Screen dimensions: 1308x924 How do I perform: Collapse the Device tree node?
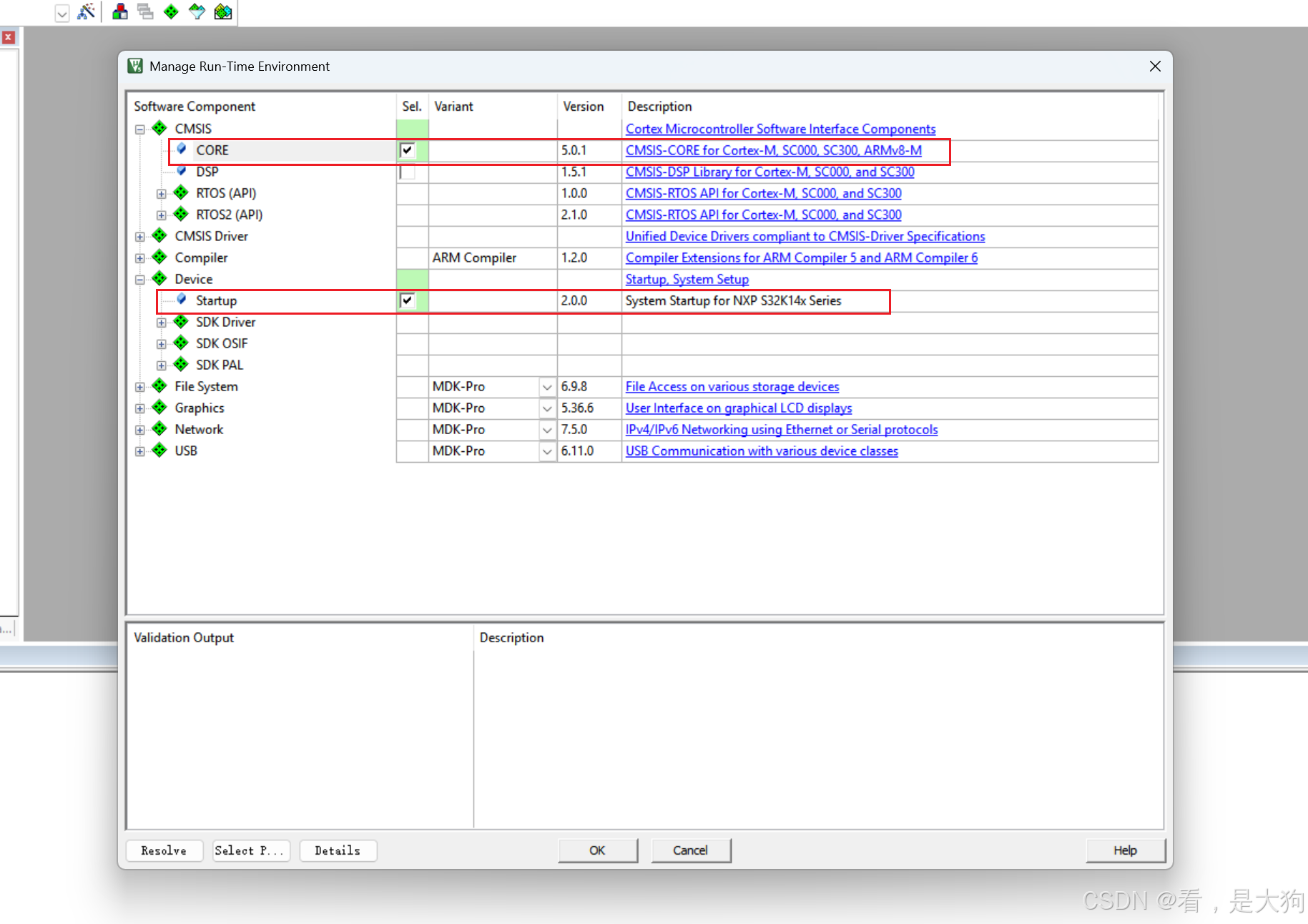pyautogui.click(x=140, y=280)
